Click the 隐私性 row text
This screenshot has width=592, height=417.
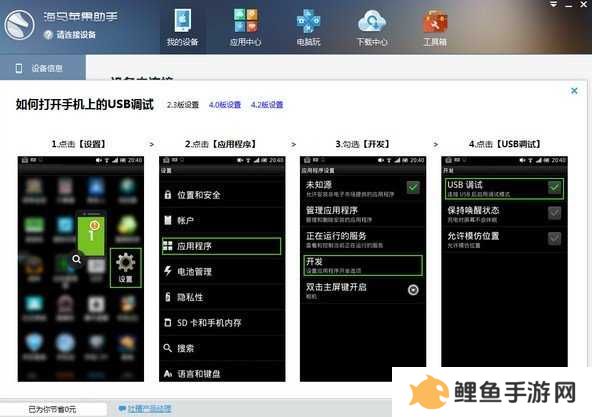pyautogui.click(x=190, y=297)
